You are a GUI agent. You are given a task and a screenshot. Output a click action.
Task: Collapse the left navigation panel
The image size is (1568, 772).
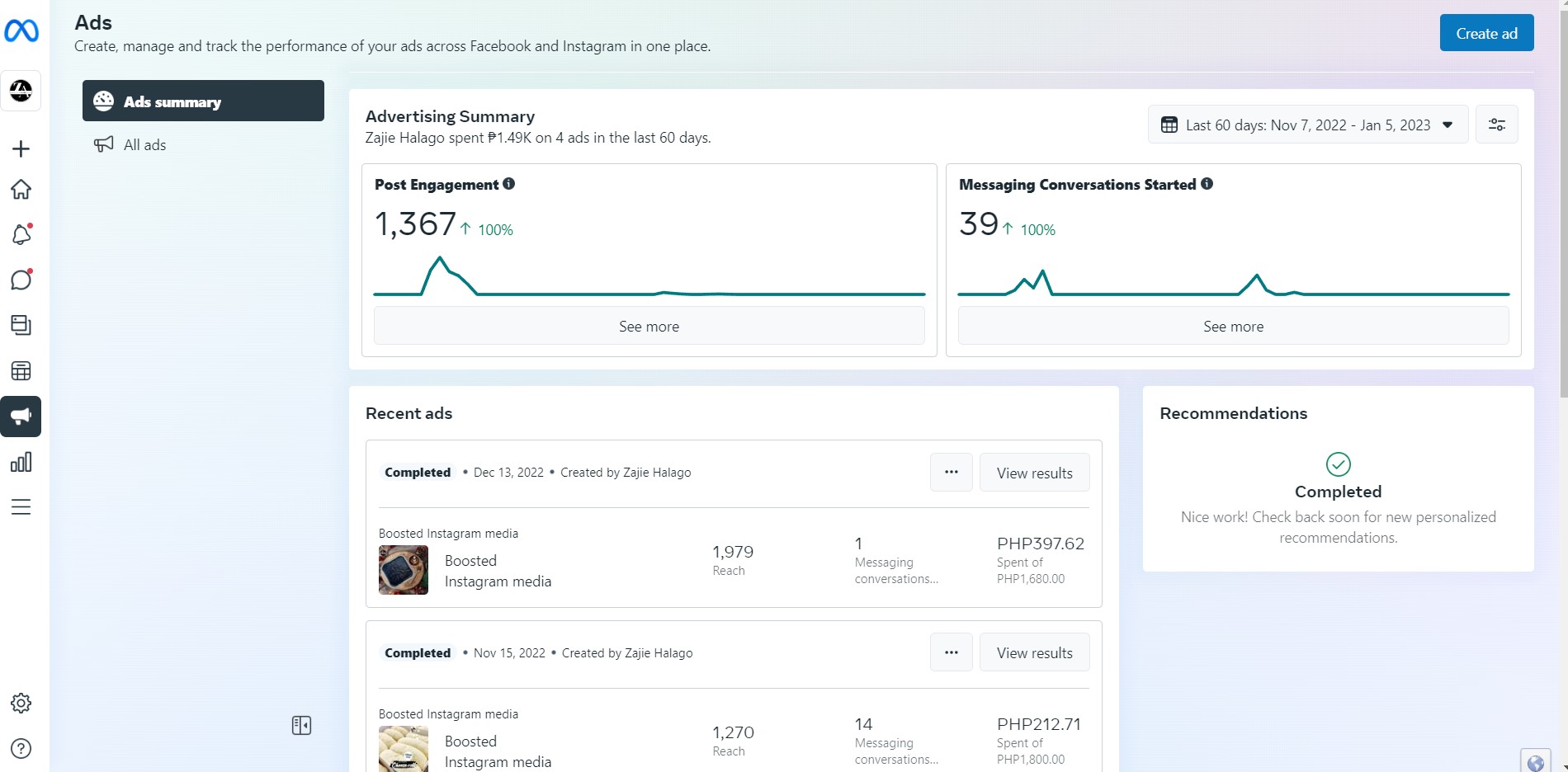click(301, 725)
